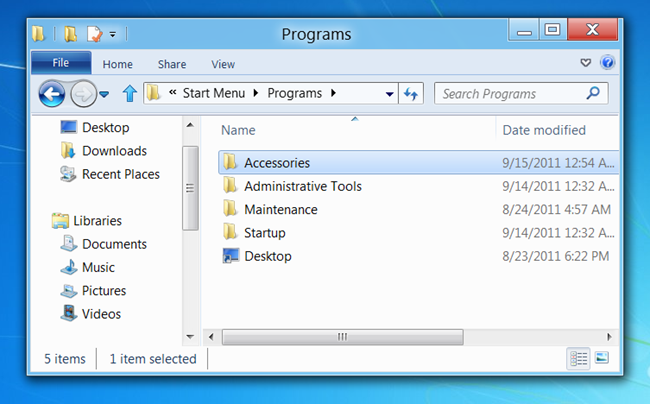Click Start Menu in breadcrumb path
Screen dimensions: 650x404
pyautogui.click(x=214, y=93)
